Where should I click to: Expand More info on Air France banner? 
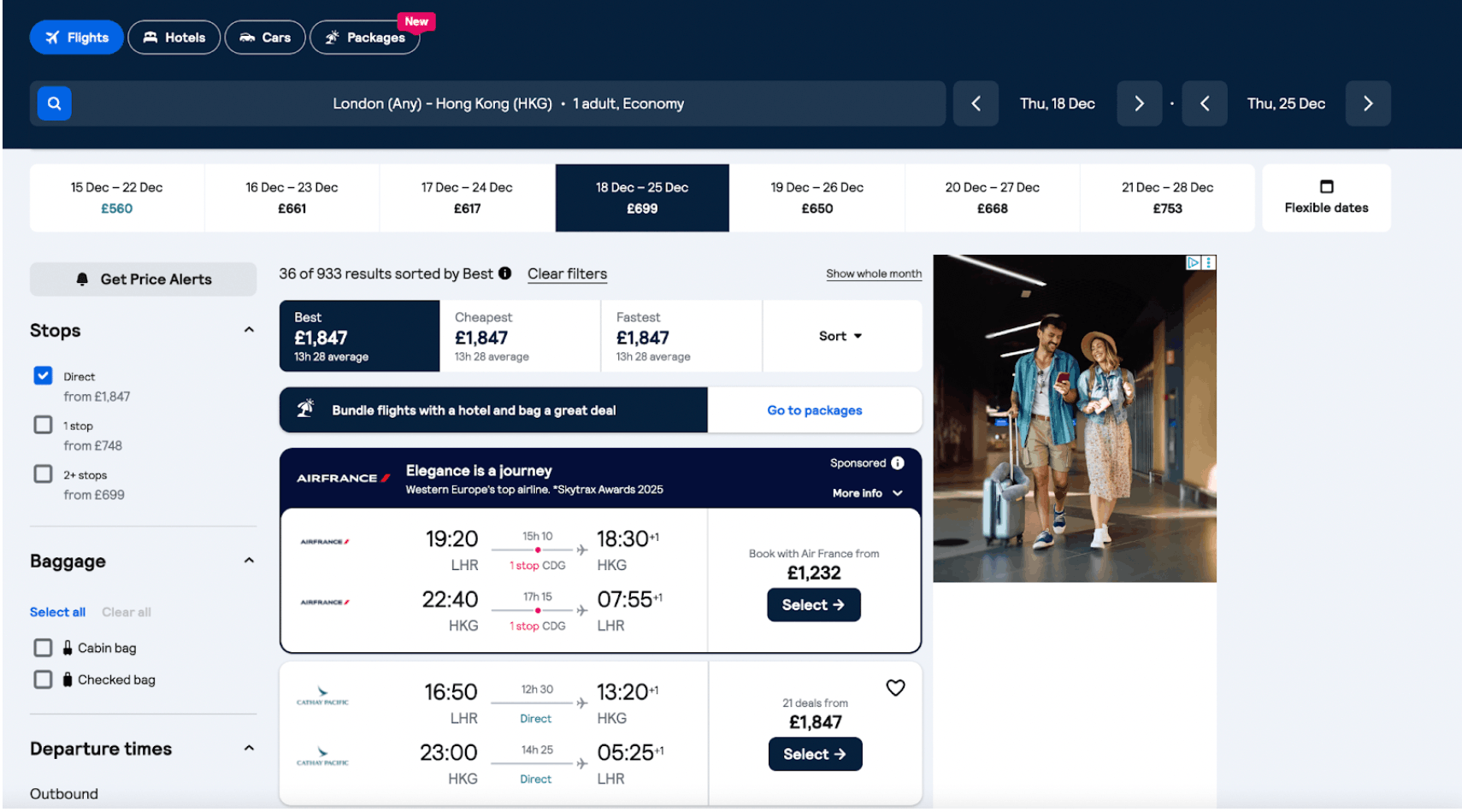pos(865,493)
